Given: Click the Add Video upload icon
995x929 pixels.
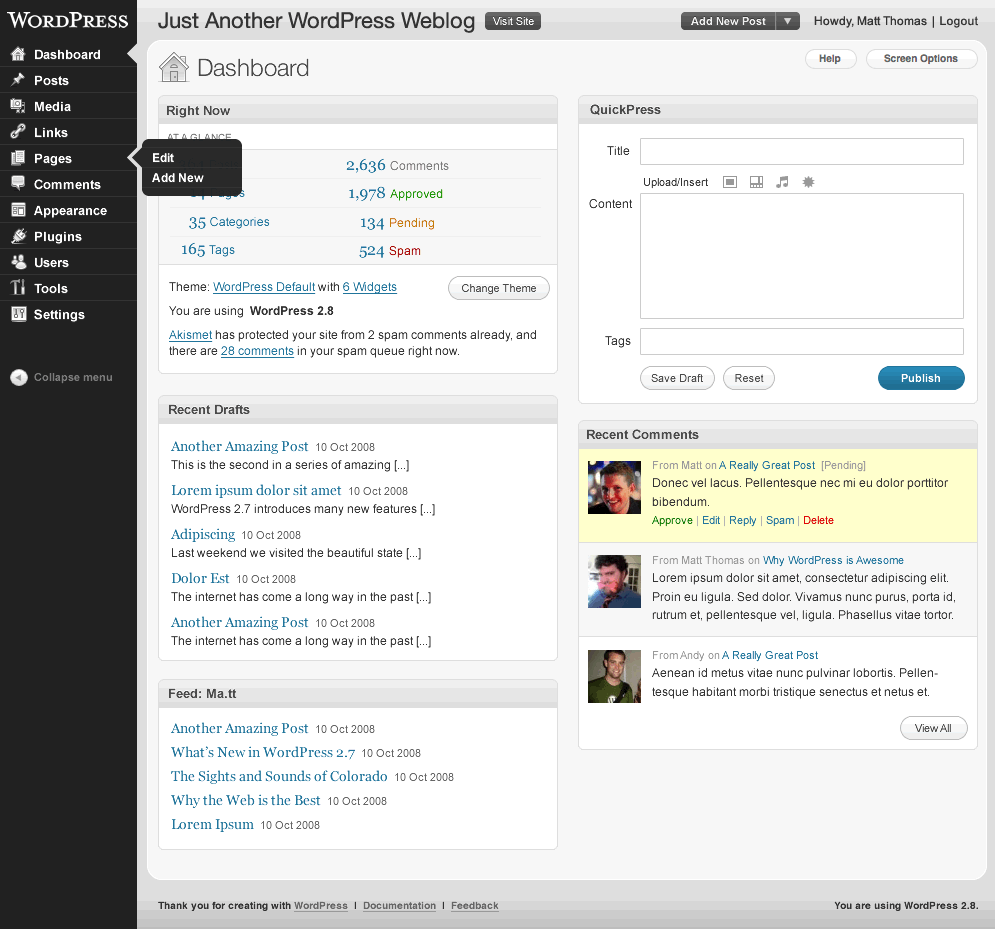Looking at the screenshot, I should (756, 183).
